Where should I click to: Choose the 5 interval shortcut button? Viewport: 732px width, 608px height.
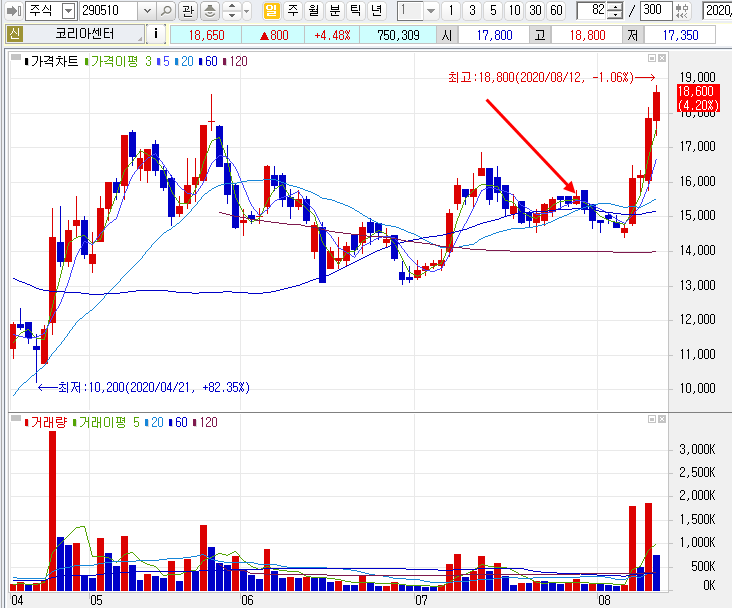click(493, 10)
